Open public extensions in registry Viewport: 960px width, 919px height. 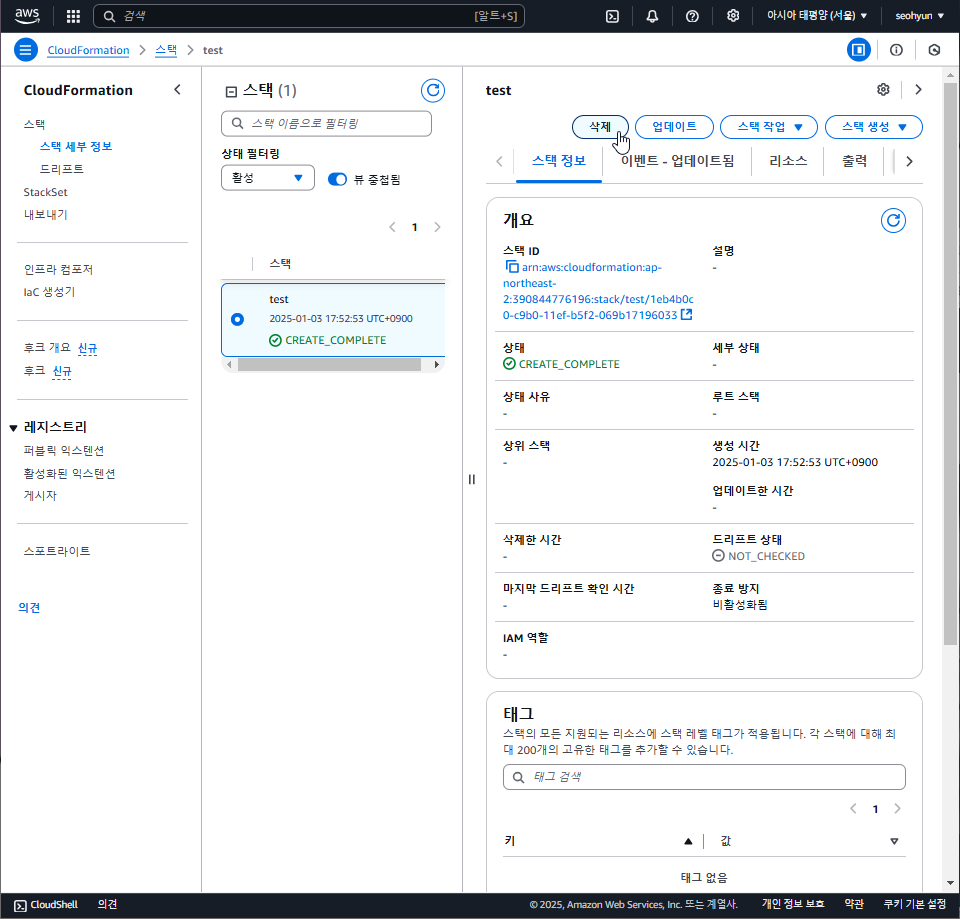64,451
